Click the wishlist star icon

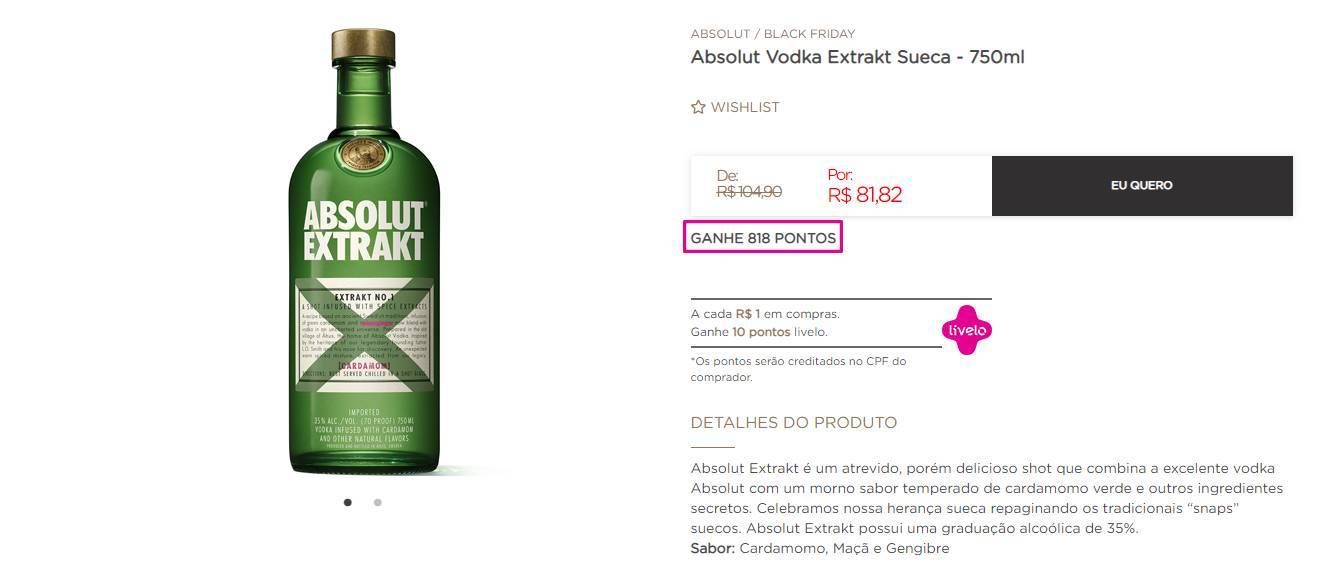tap(698, 107)
